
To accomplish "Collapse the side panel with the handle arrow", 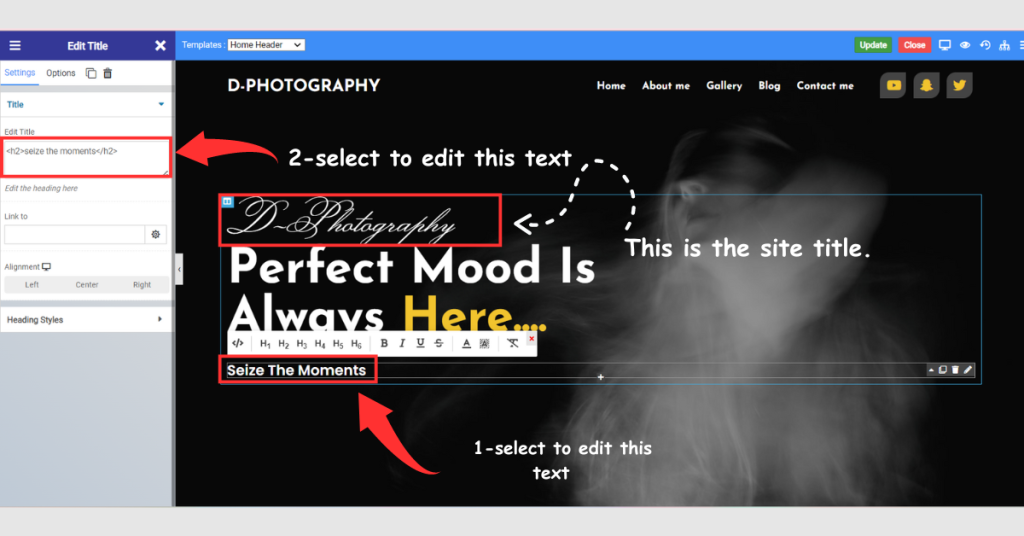I will (x=179, y=269).
